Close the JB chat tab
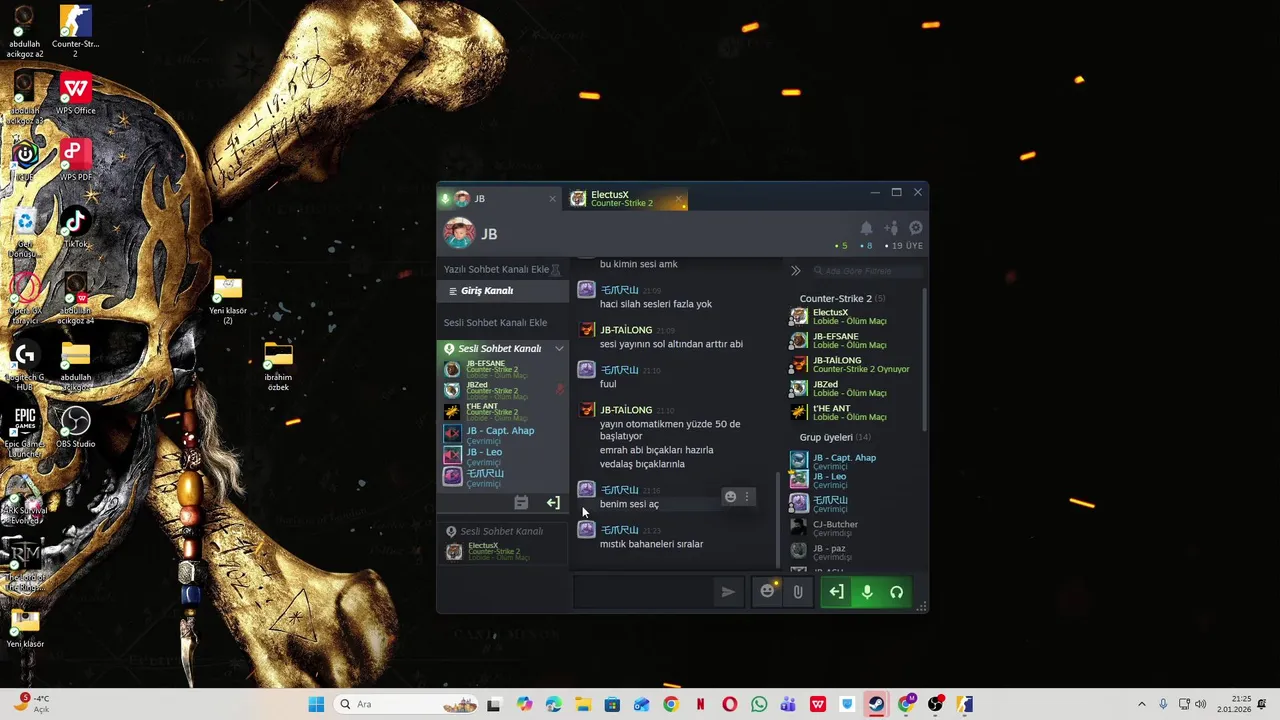Screen dimensions: 1280x720 [x=552, y=199]
